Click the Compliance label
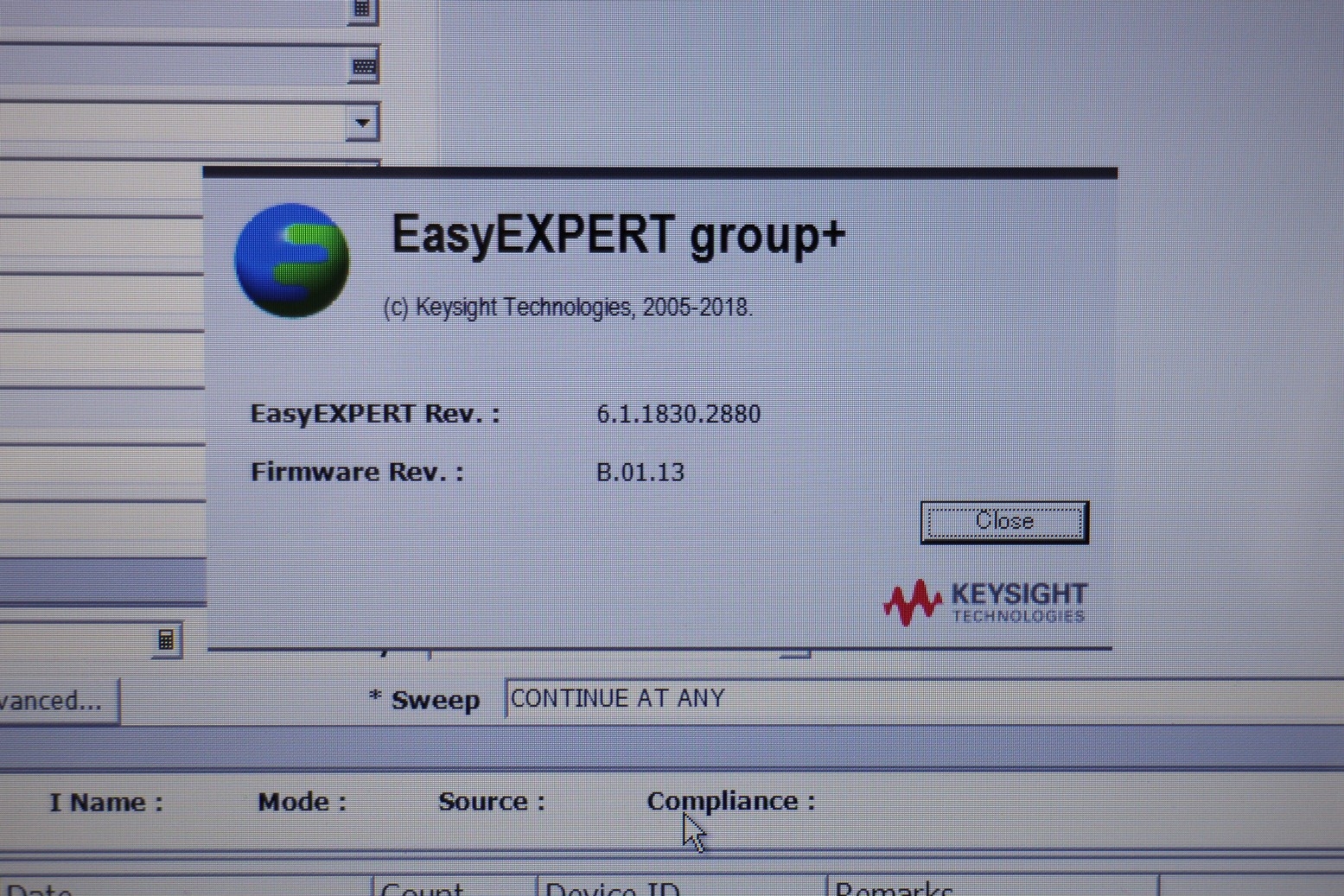The height and width of the screenshot is (896, 1344). pyautogui.click(x=731, y=801)
